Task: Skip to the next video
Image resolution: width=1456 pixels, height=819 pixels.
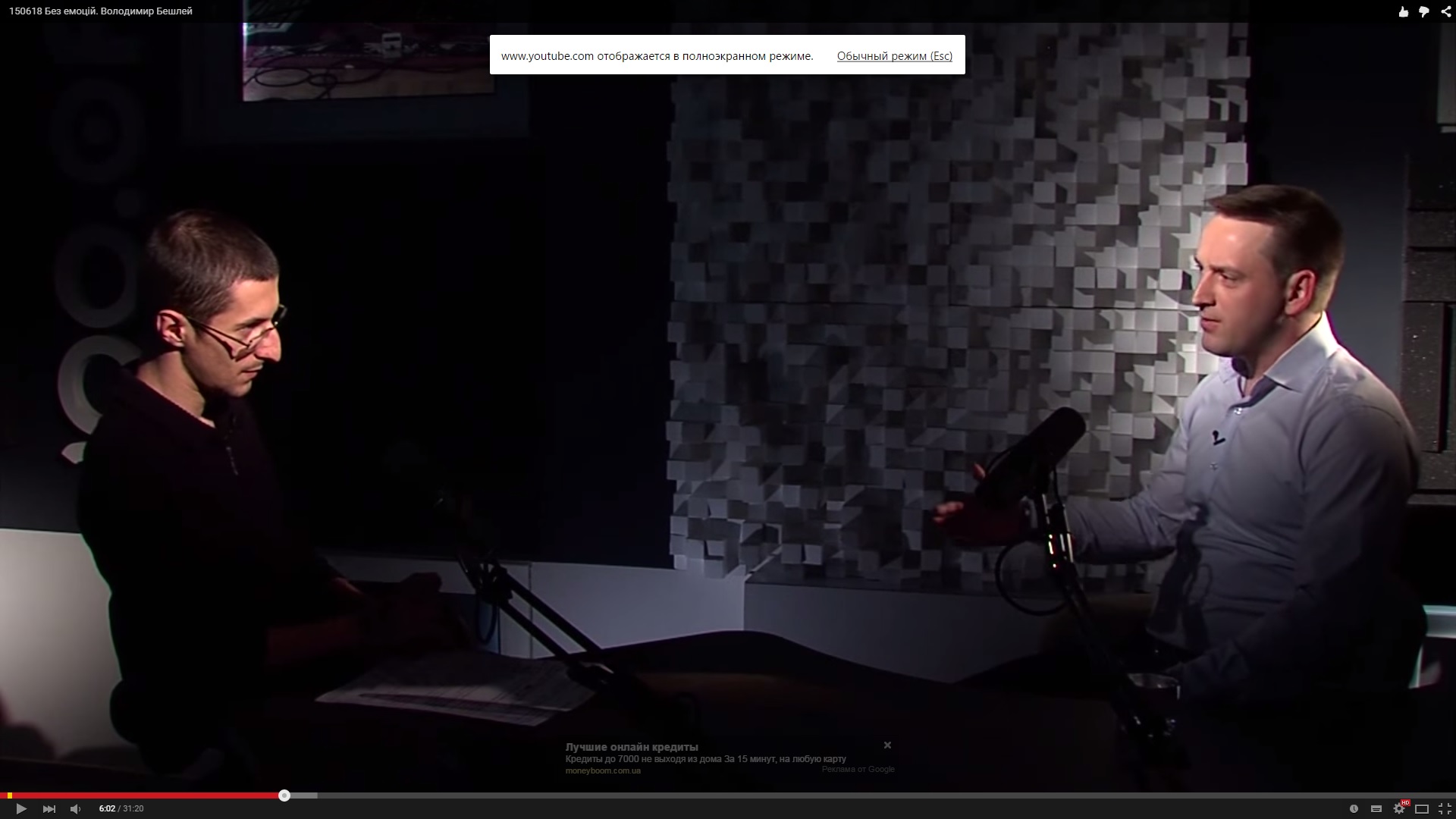Action: click(49, 809)
